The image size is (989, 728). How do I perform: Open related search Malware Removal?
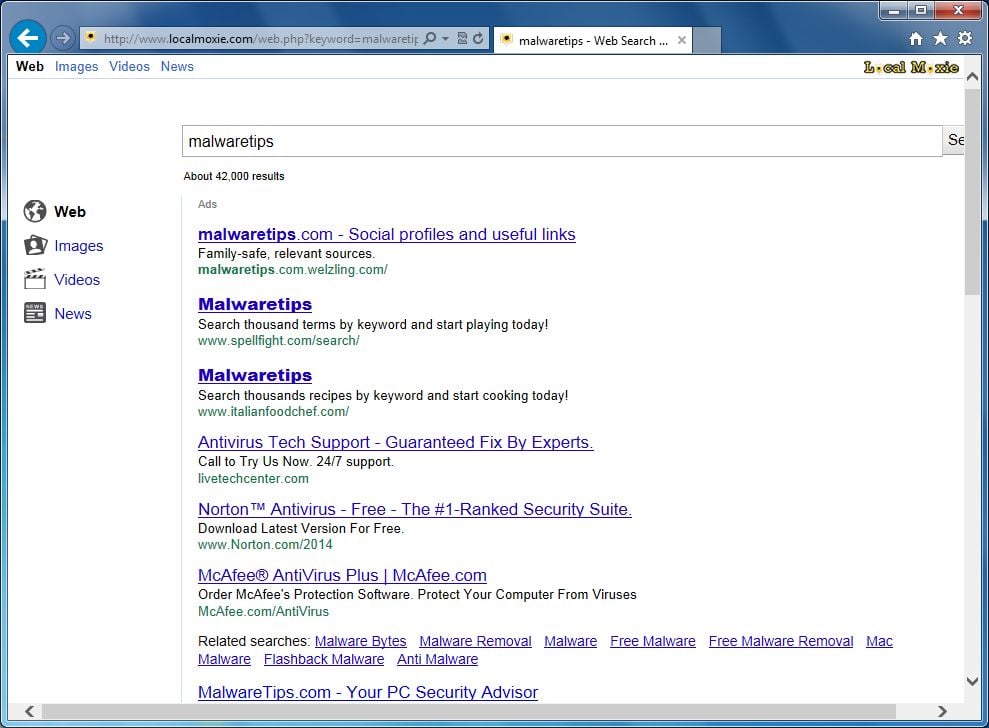pos(476,642)
